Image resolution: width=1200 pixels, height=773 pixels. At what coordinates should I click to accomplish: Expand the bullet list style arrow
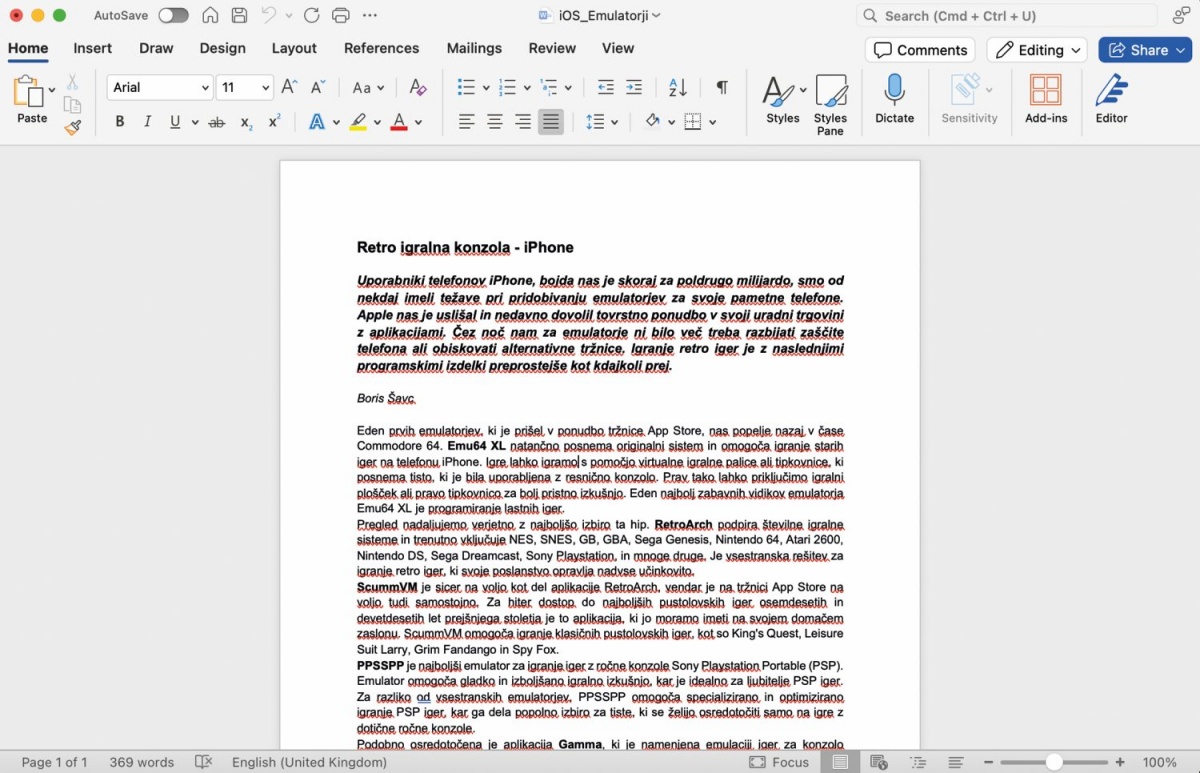tap(486, 88)
